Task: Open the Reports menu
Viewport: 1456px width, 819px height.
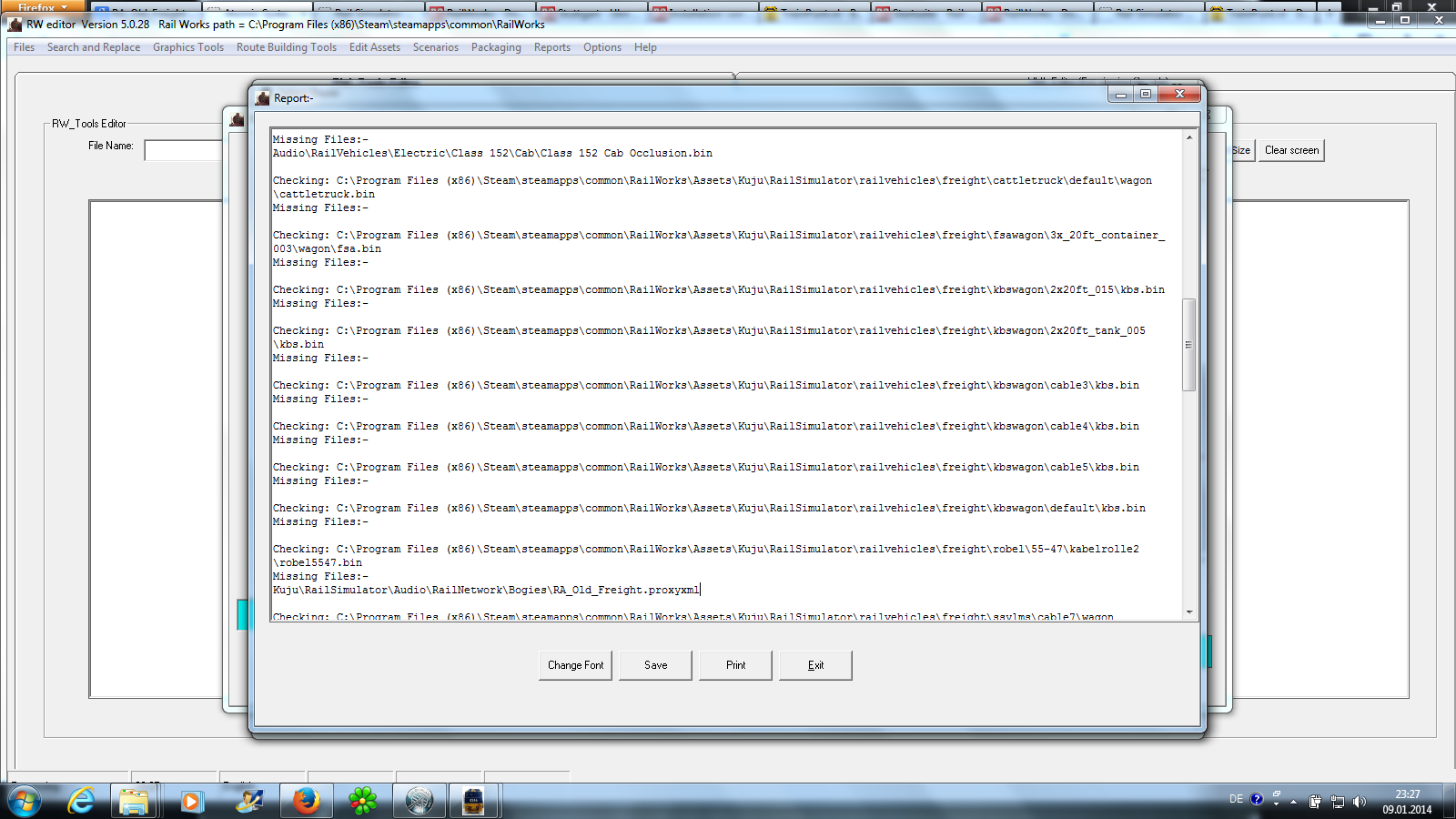Action: pyautogui.click(x=552, y=47)
